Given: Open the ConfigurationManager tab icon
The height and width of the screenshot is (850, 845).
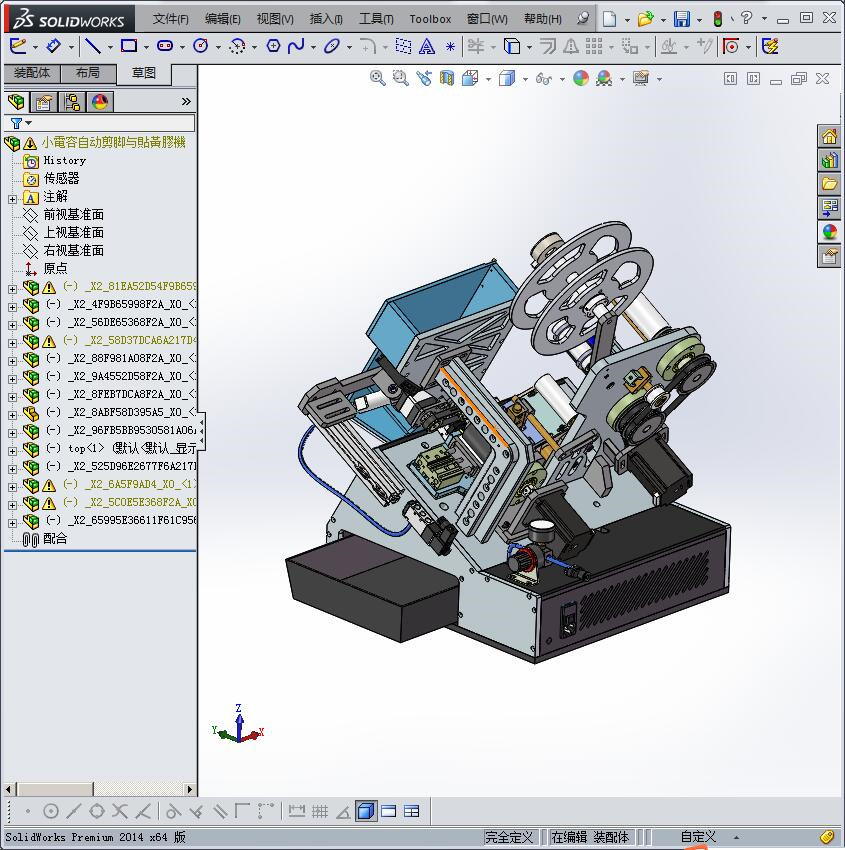Looking at the screenshot, I should tap(72, 102).
